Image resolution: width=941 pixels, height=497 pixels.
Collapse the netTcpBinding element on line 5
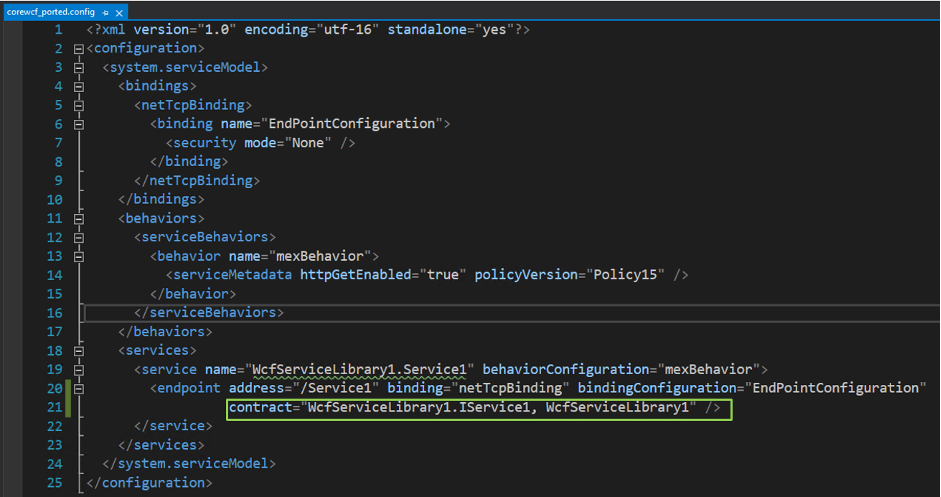coord(79,105)
